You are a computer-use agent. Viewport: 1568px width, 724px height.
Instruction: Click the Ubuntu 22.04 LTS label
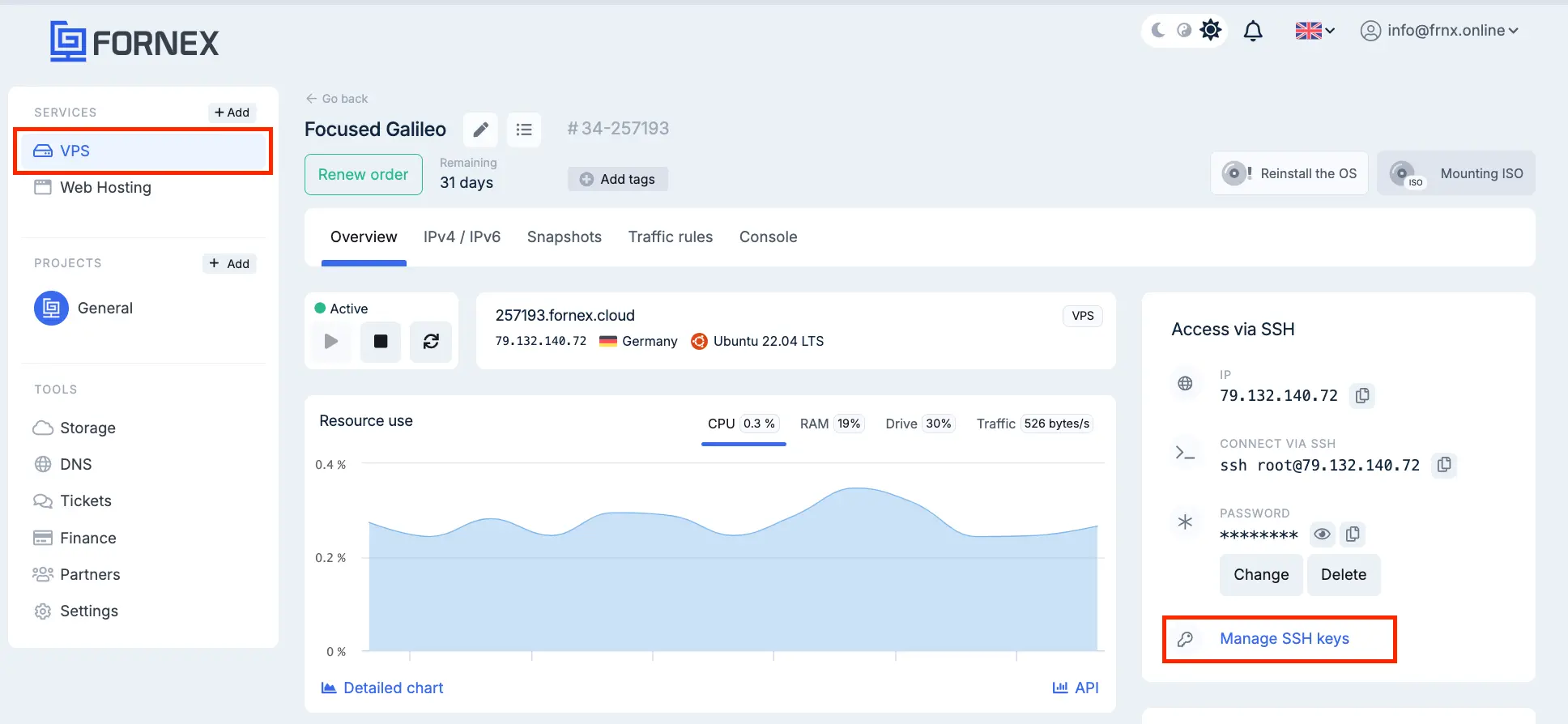(x=757, y=341)
